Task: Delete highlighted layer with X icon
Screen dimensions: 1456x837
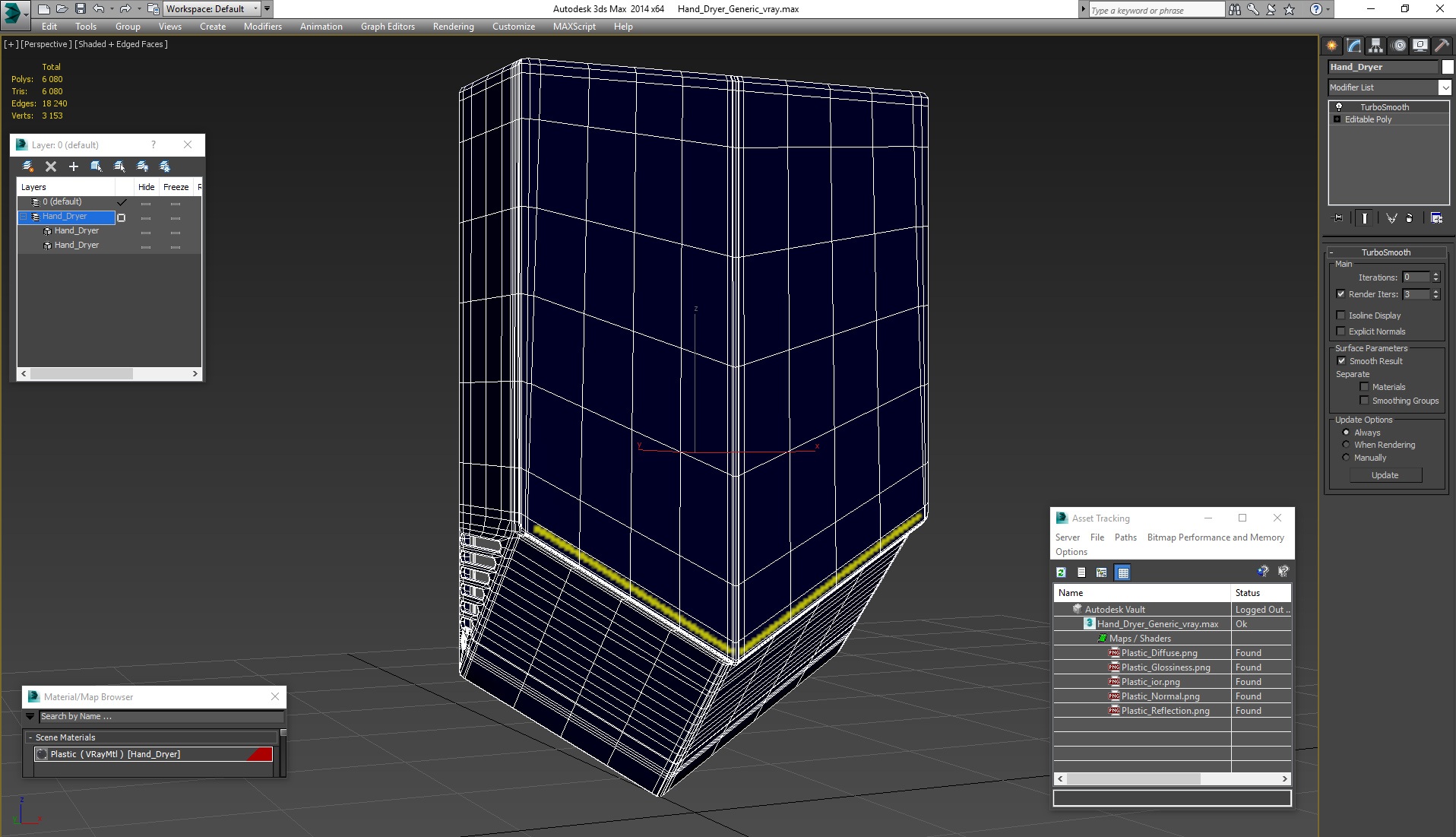Action: 51,166
